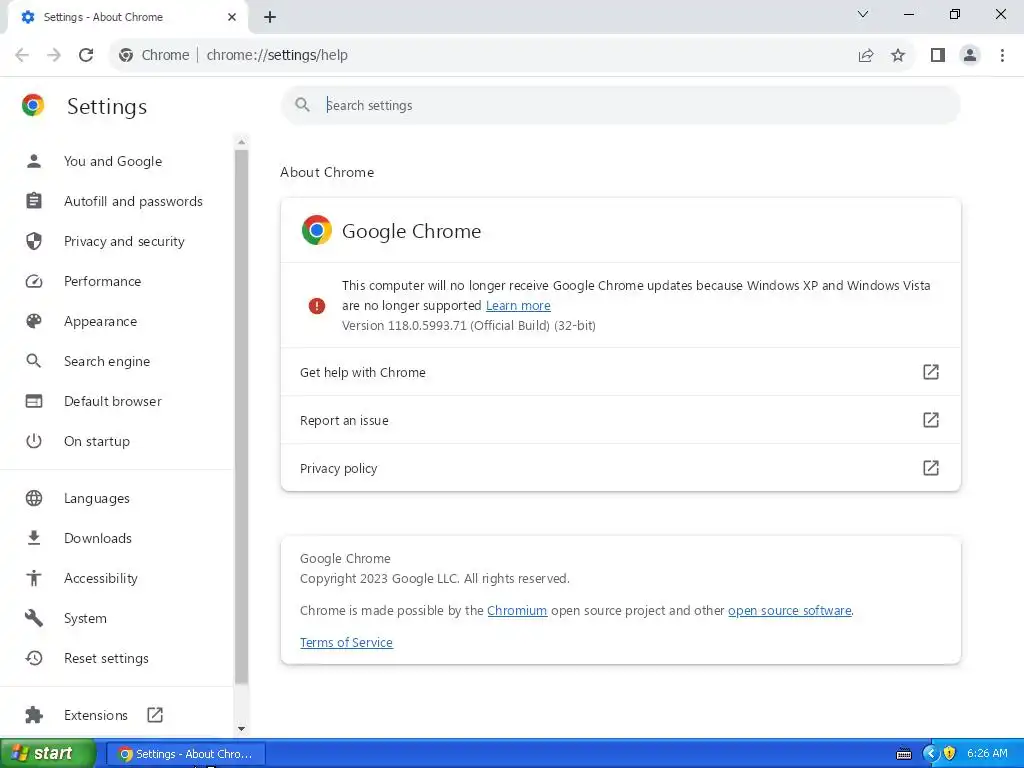Viewport: 1024px width, 768px height.
Task: Bookmark this tab with star icon
Action: coord(898,55)
